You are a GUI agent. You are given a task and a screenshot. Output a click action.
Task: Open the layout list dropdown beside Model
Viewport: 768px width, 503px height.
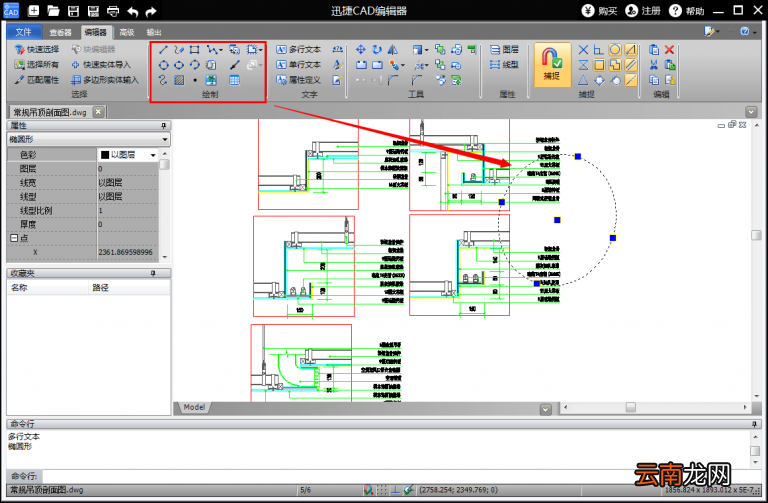click(546, 409)
